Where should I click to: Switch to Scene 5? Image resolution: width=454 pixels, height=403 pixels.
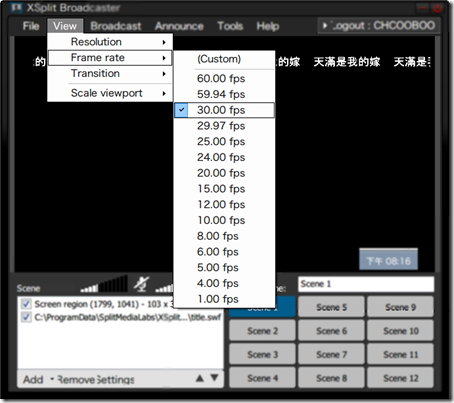pyautogui.click(x=331, y=307)
